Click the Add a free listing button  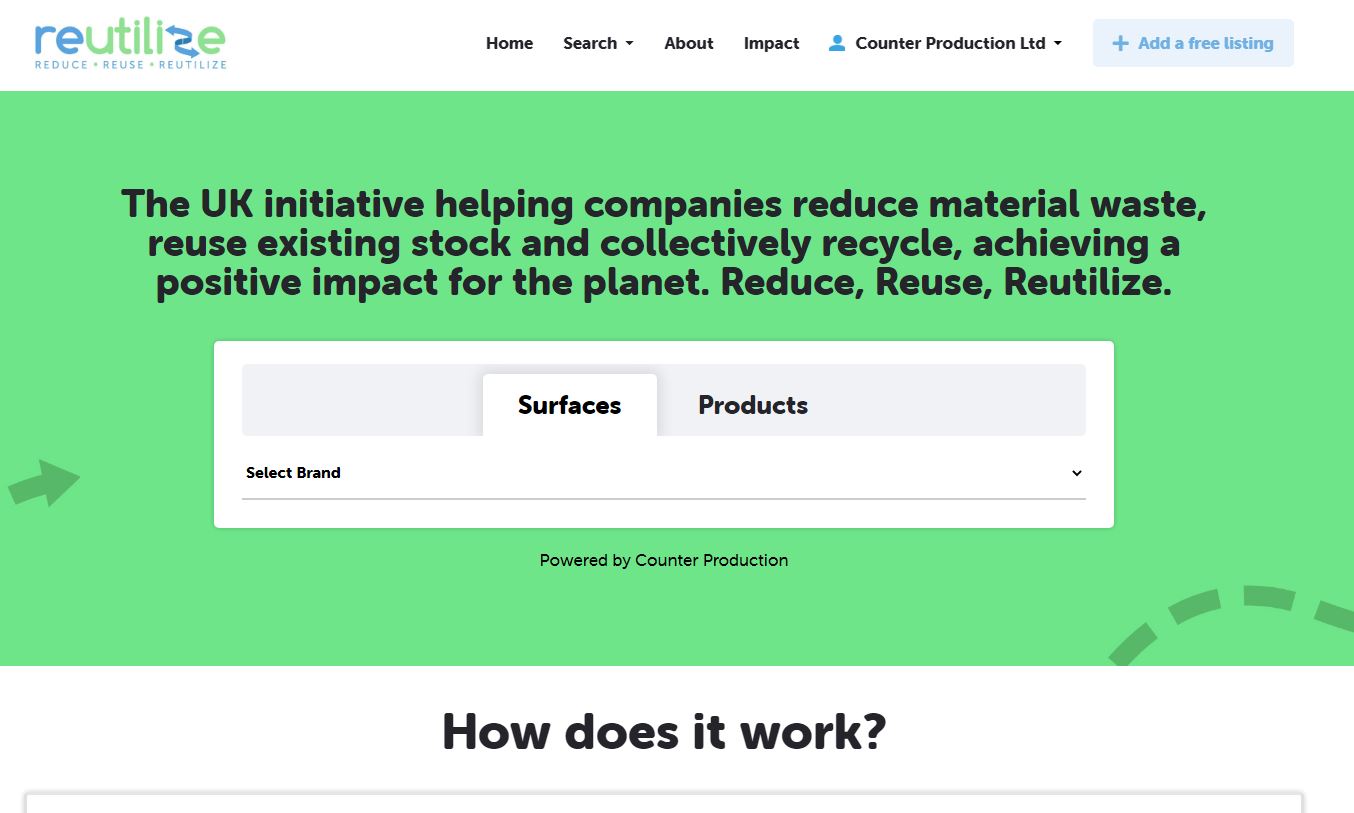1193,43
